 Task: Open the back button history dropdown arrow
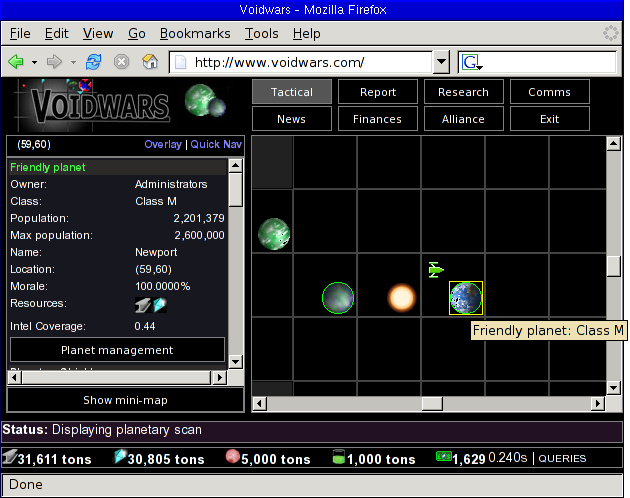coord(35,62)
